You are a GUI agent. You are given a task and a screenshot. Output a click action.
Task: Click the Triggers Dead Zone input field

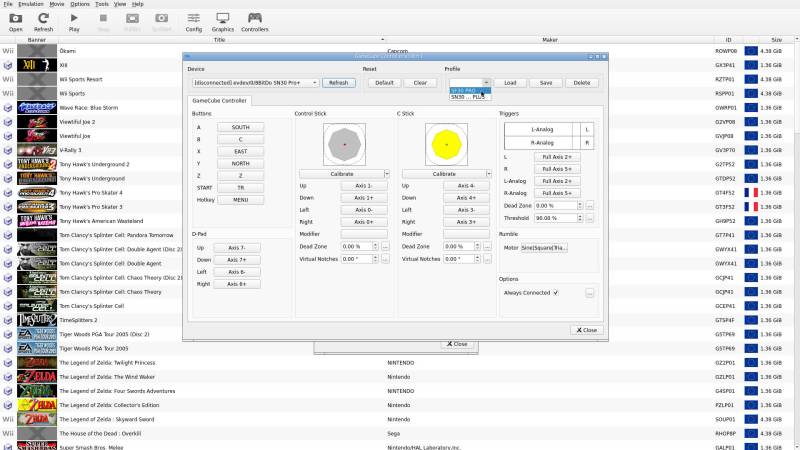click(x=556, y=206)
